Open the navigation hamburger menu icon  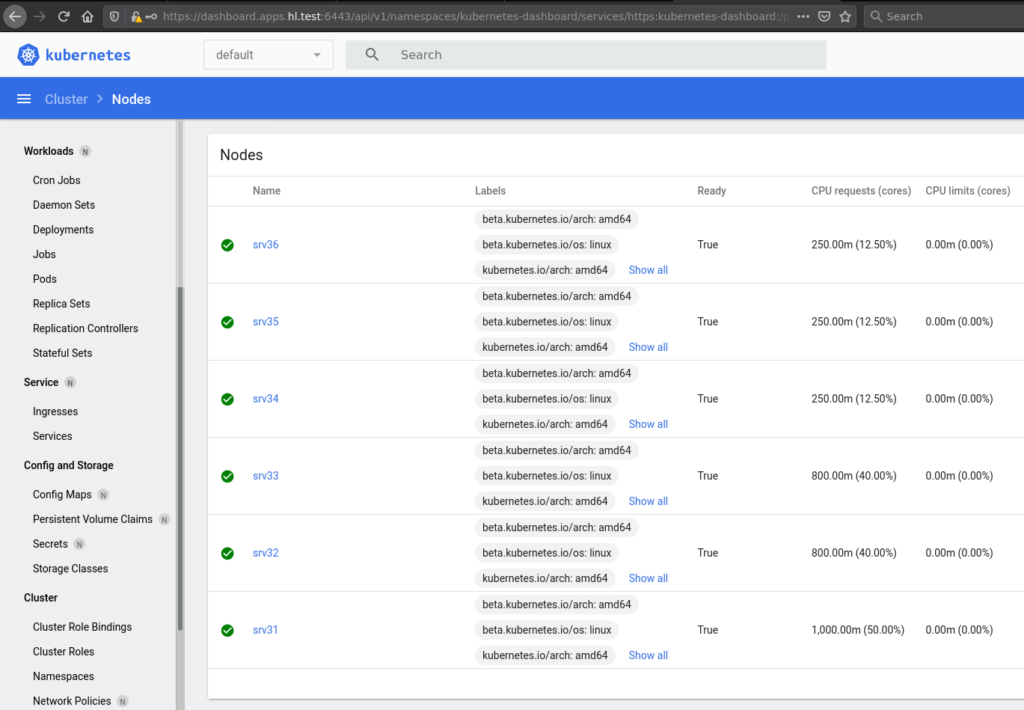pos(23,98)
